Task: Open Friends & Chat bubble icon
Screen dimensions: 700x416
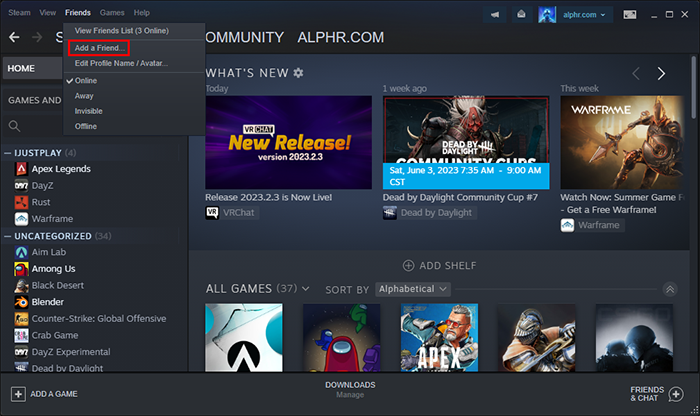Action: click(676, 394)
